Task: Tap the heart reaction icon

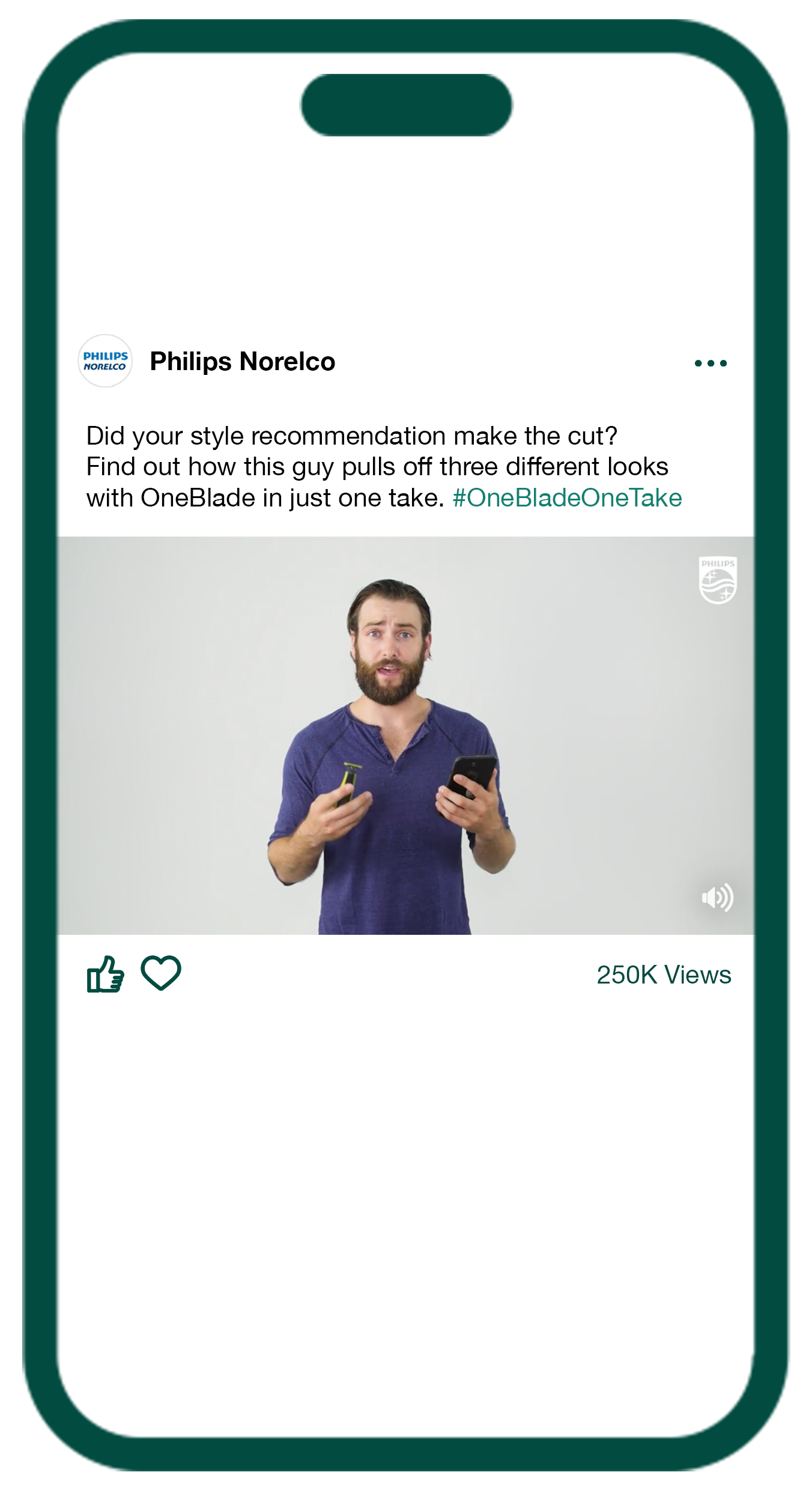Action: point(161,973)
